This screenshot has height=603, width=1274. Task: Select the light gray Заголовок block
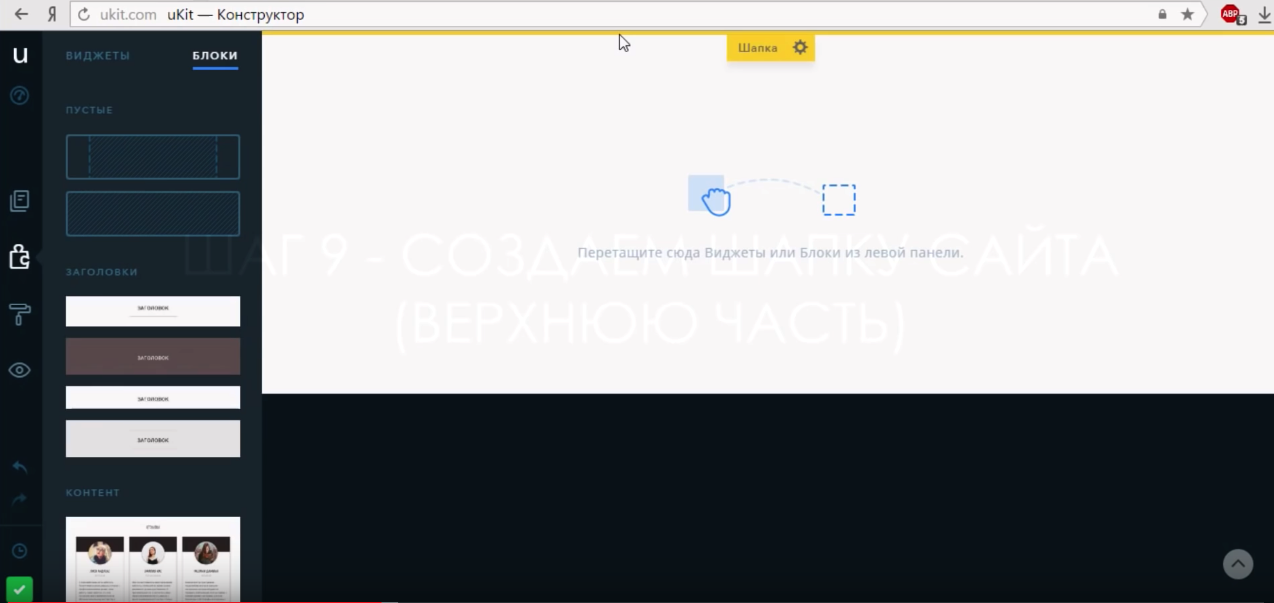(x=153, y=439)
